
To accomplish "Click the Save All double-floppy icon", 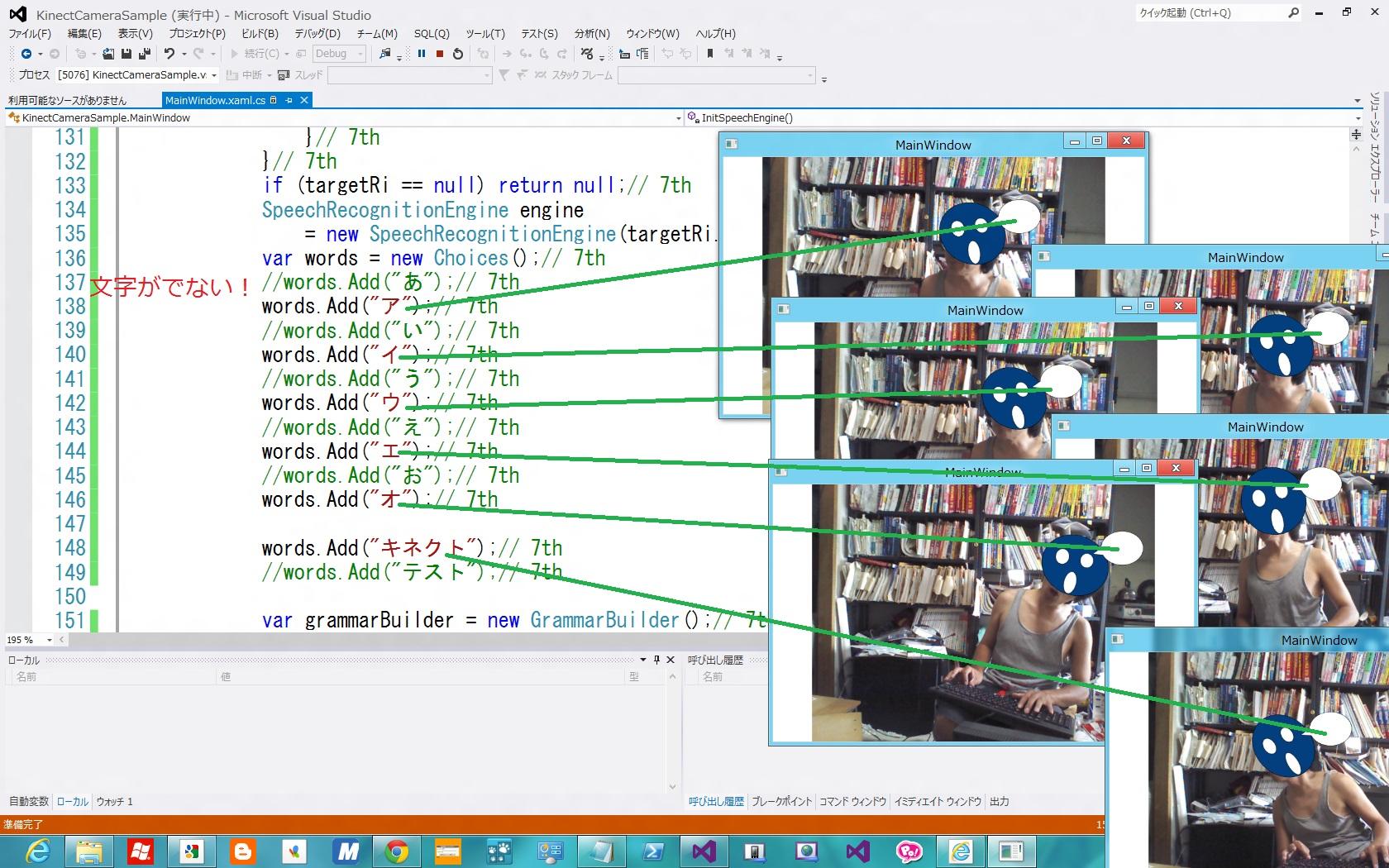I will [144, 54].
